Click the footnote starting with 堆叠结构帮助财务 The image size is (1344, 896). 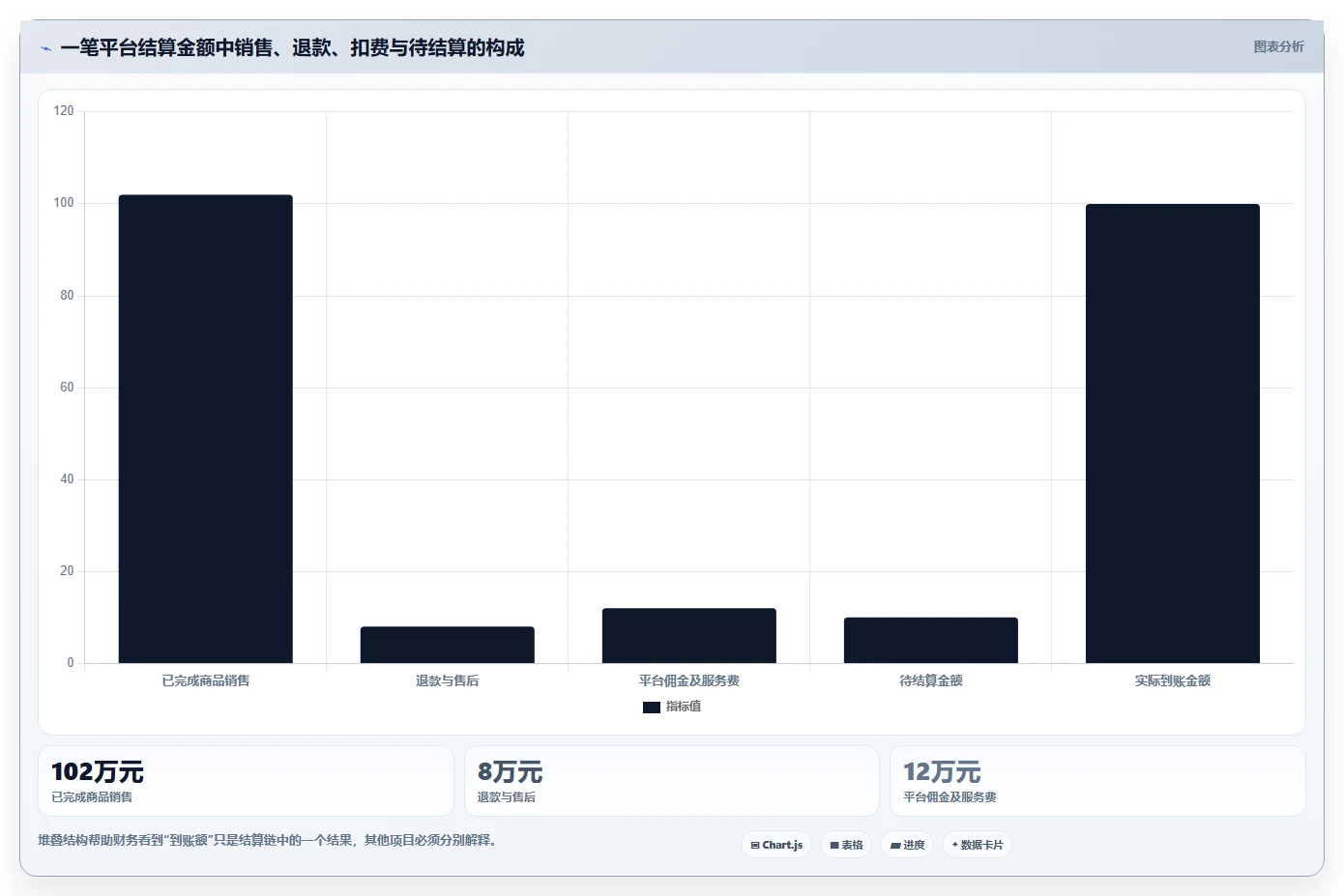pos(270,840)
